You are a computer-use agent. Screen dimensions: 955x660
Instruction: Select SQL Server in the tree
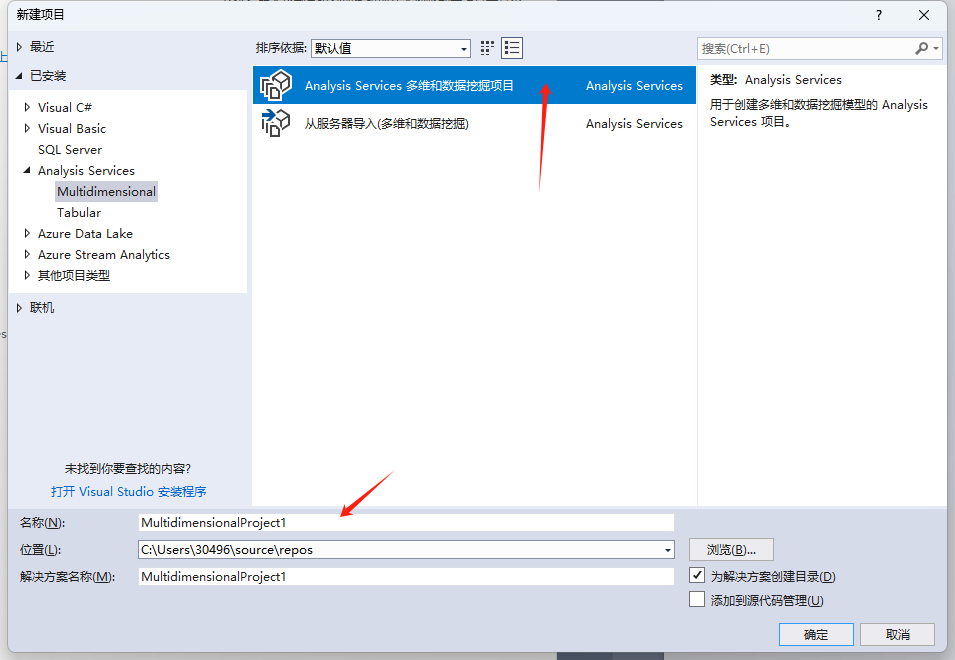tap(70, 150)
